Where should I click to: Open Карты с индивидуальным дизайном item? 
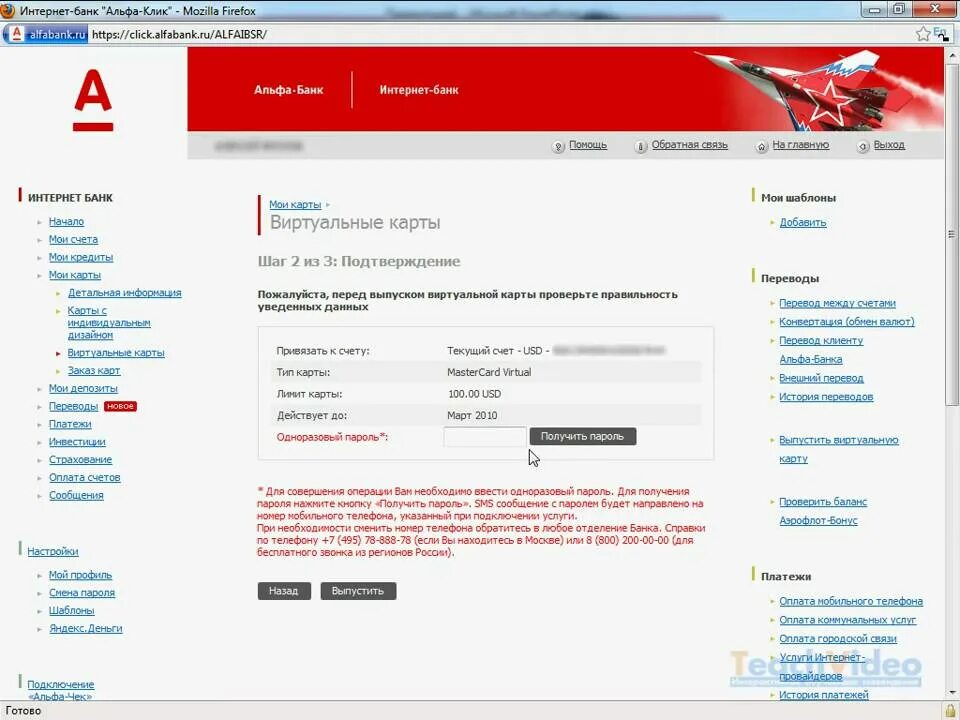click(109, 323)
